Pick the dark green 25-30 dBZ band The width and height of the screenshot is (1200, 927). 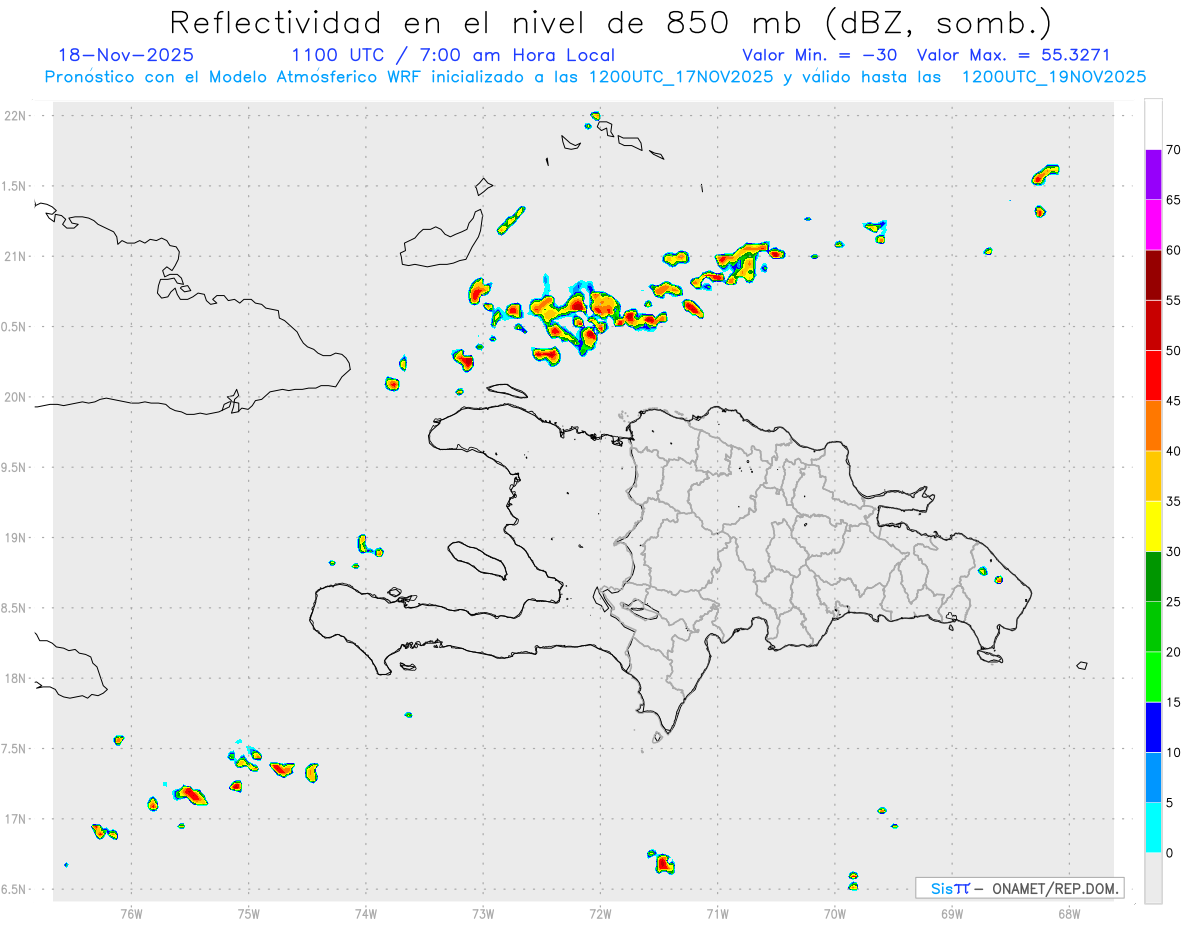[1153, 577]
